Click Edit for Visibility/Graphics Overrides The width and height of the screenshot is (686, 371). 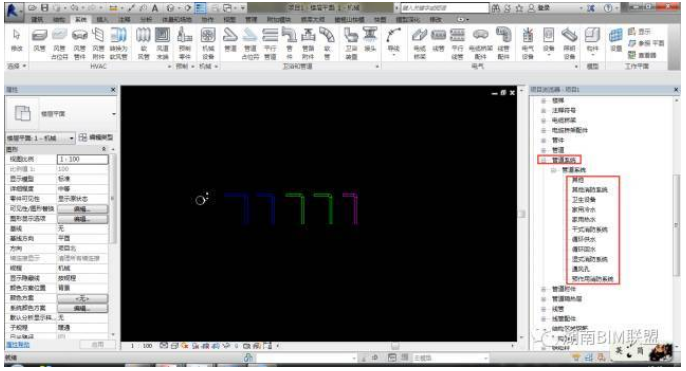click(x=82, y=209)
